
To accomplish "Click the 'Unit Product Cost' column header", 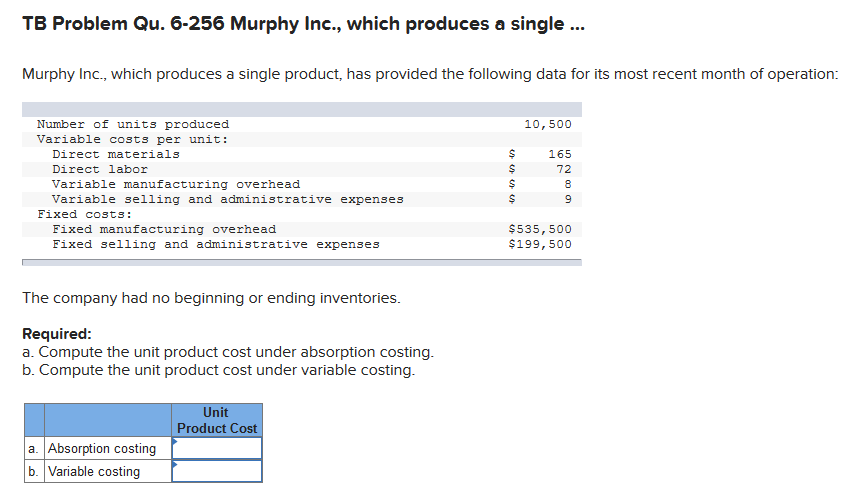I will pyautogui.click(x=217, y=420).
